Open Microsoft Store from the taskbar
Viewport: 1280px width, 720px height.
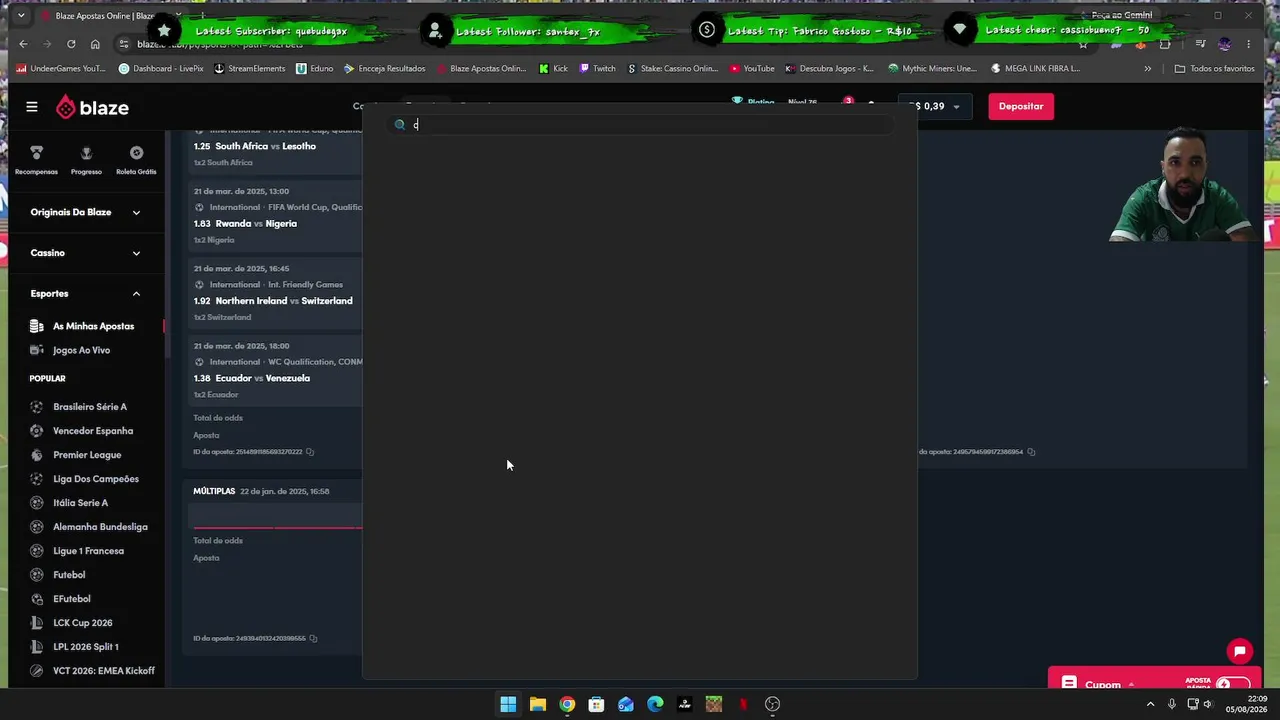596,704
